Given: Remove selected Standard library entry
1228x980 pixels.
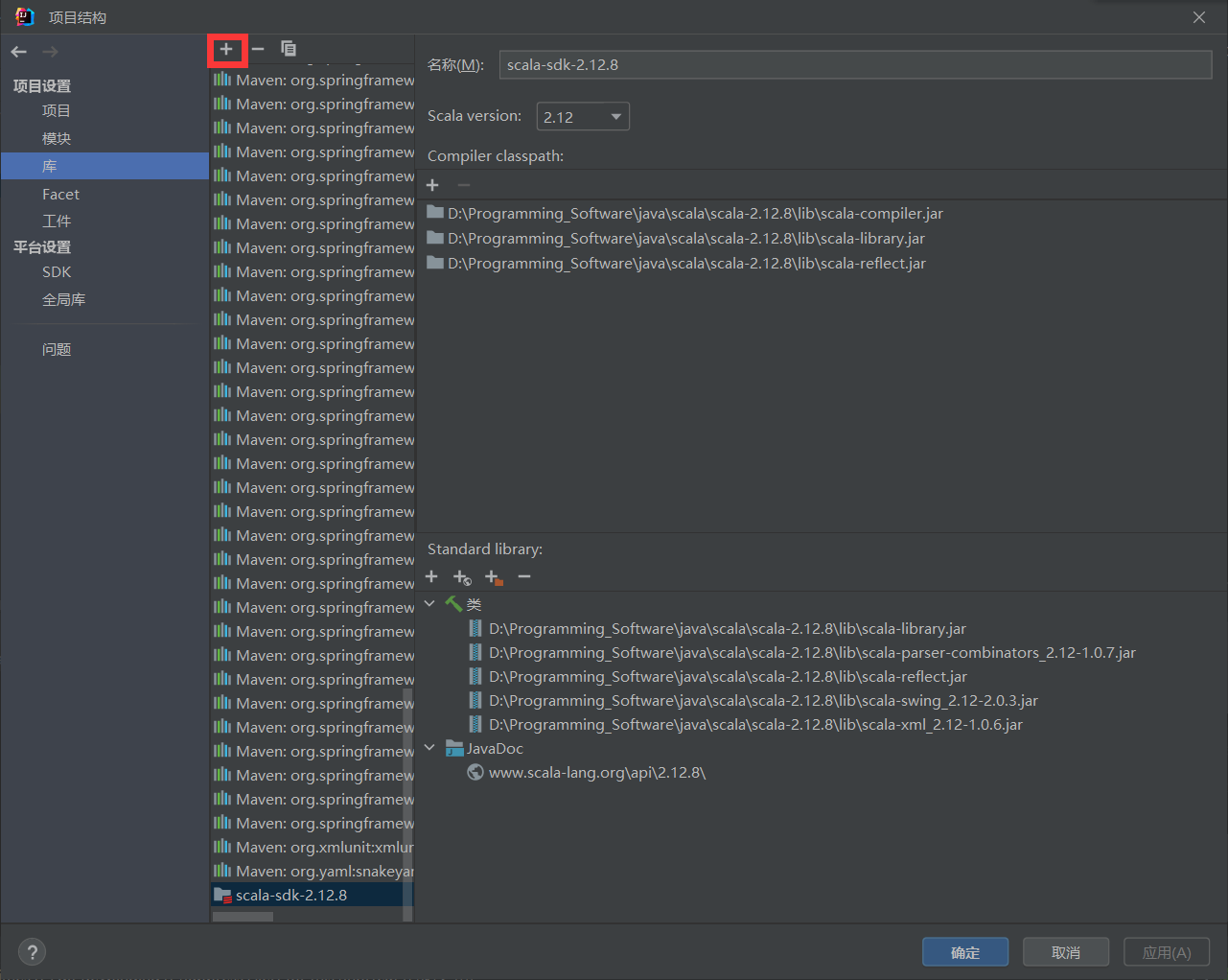Looking at the screenshot, I should click(524, 576).
